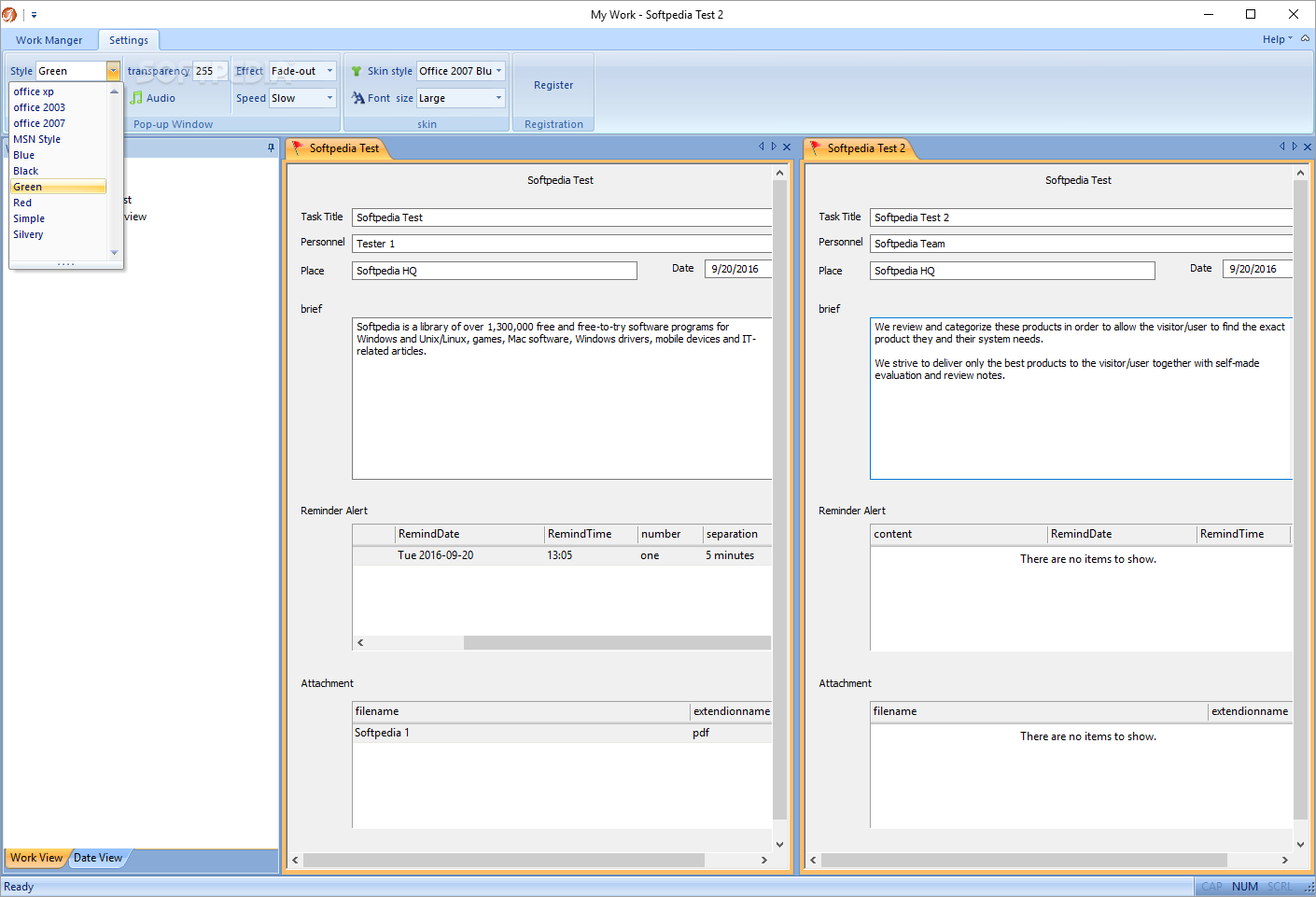Click the flag icon on Softpedia Test tab
Screen dimensions: 1316x897
298,147
